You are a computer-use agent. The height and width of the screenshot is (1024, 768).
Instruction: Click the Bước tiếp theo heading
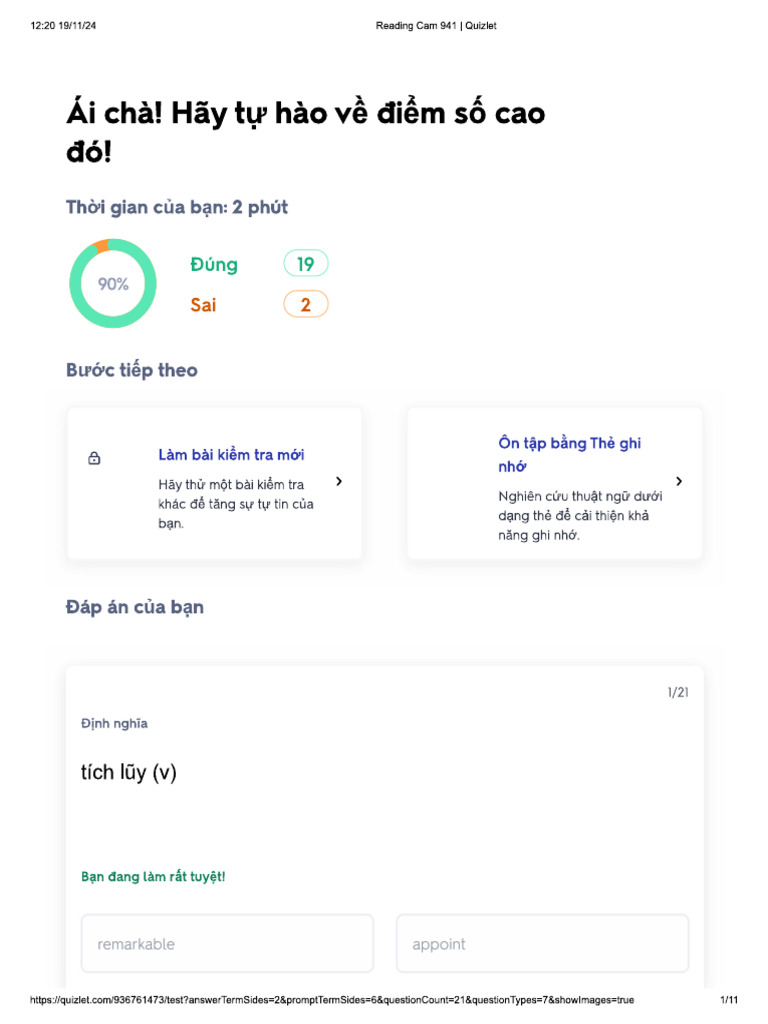click(x=132, y=370)
